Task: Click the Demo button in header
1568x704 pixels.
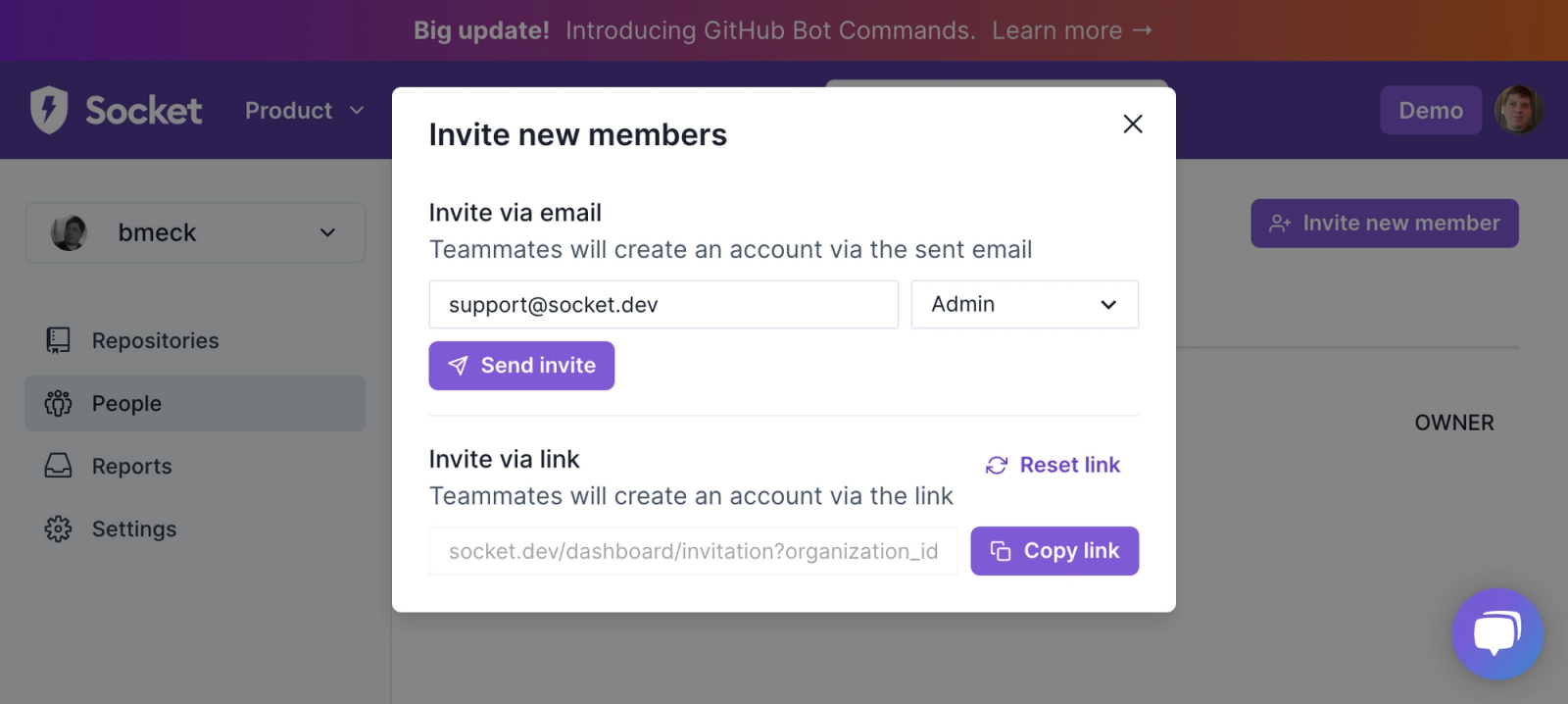Action: [1431, 110]
